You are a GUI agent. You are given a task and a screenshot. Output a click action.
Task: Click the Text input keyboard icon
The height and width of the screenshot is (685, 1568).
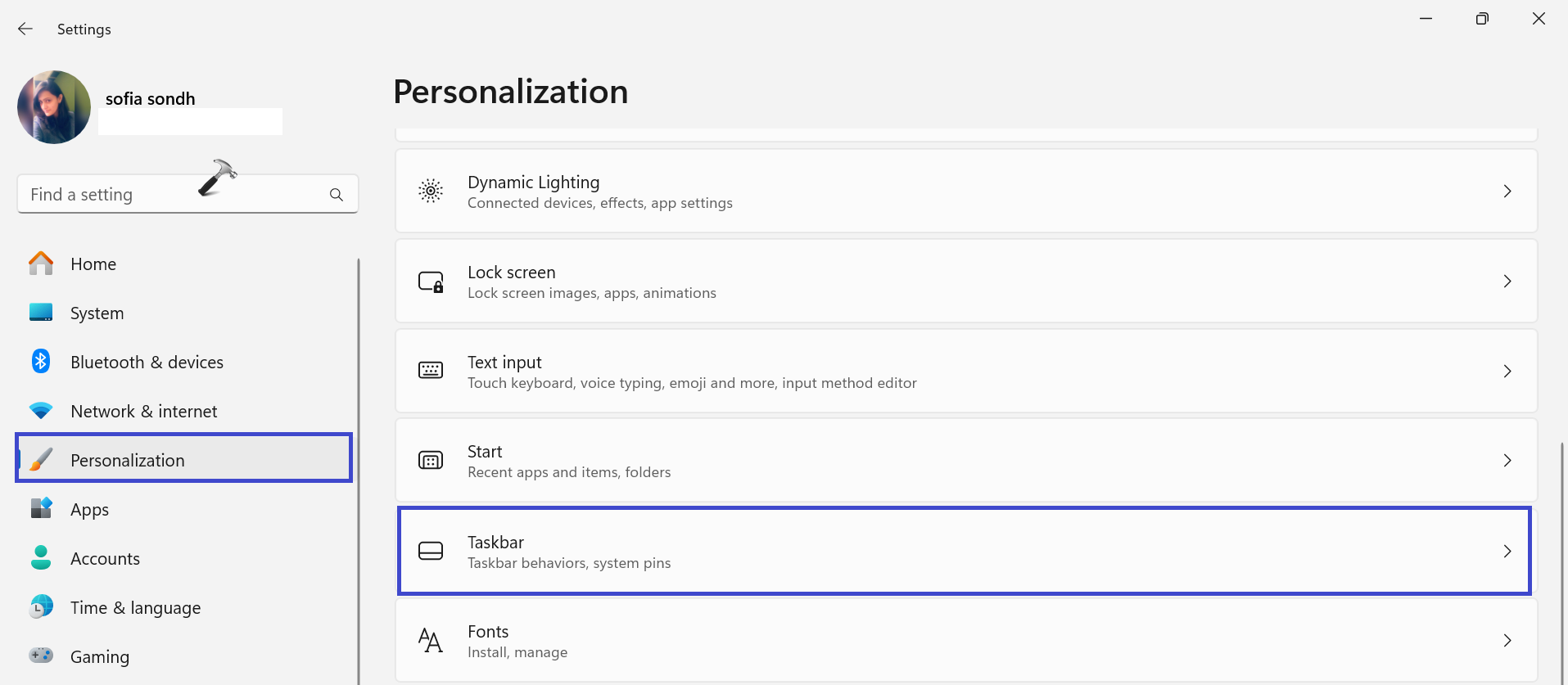coord(431,371)
